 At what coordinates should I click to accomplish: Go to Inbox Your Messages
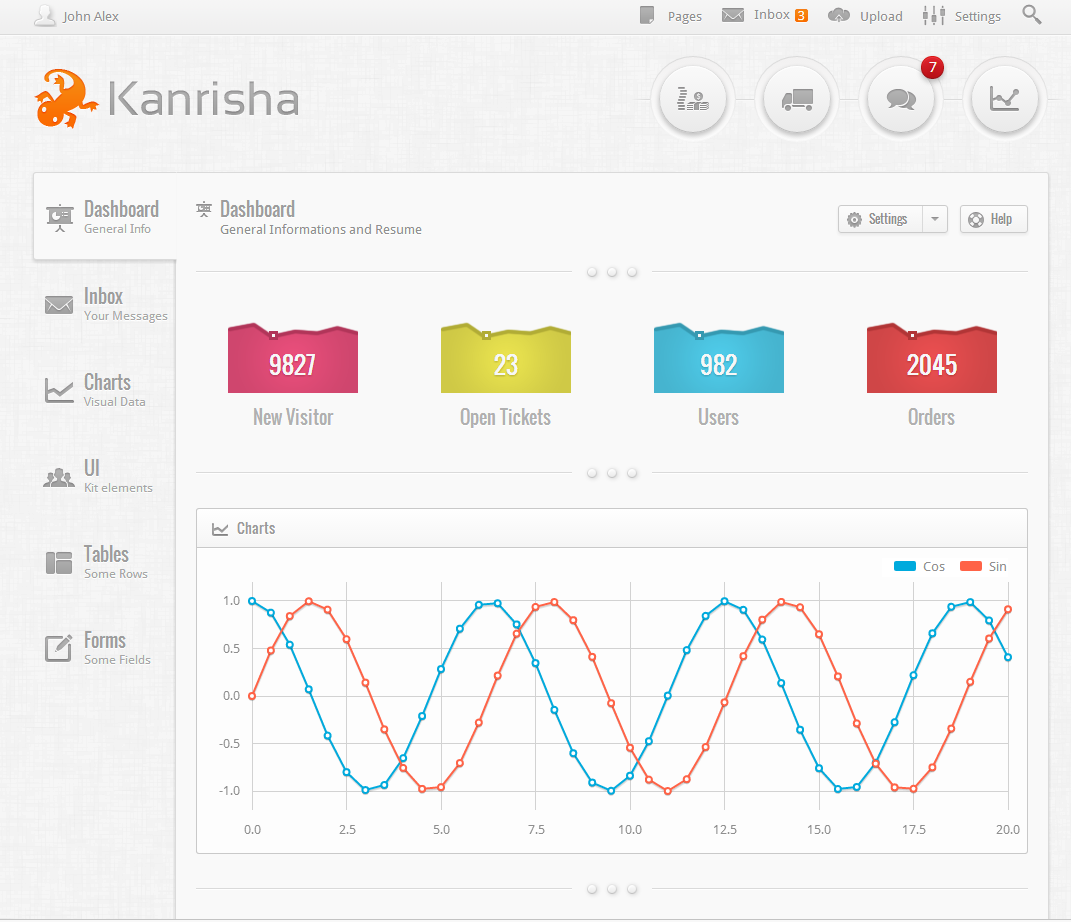[x=105, y=304]
